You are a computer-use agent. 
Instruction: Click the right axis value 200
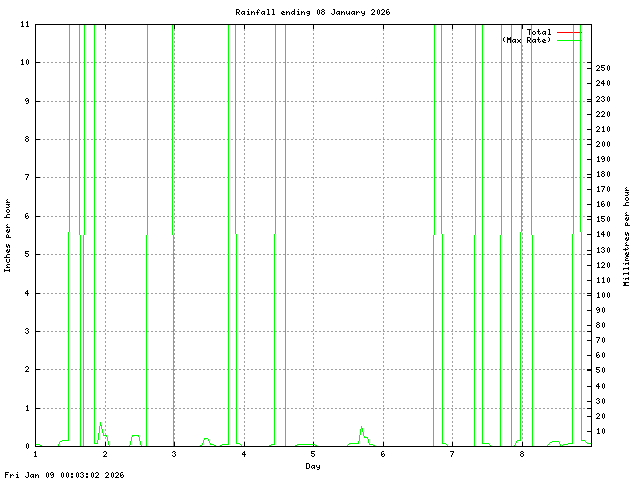coord(603,144)
